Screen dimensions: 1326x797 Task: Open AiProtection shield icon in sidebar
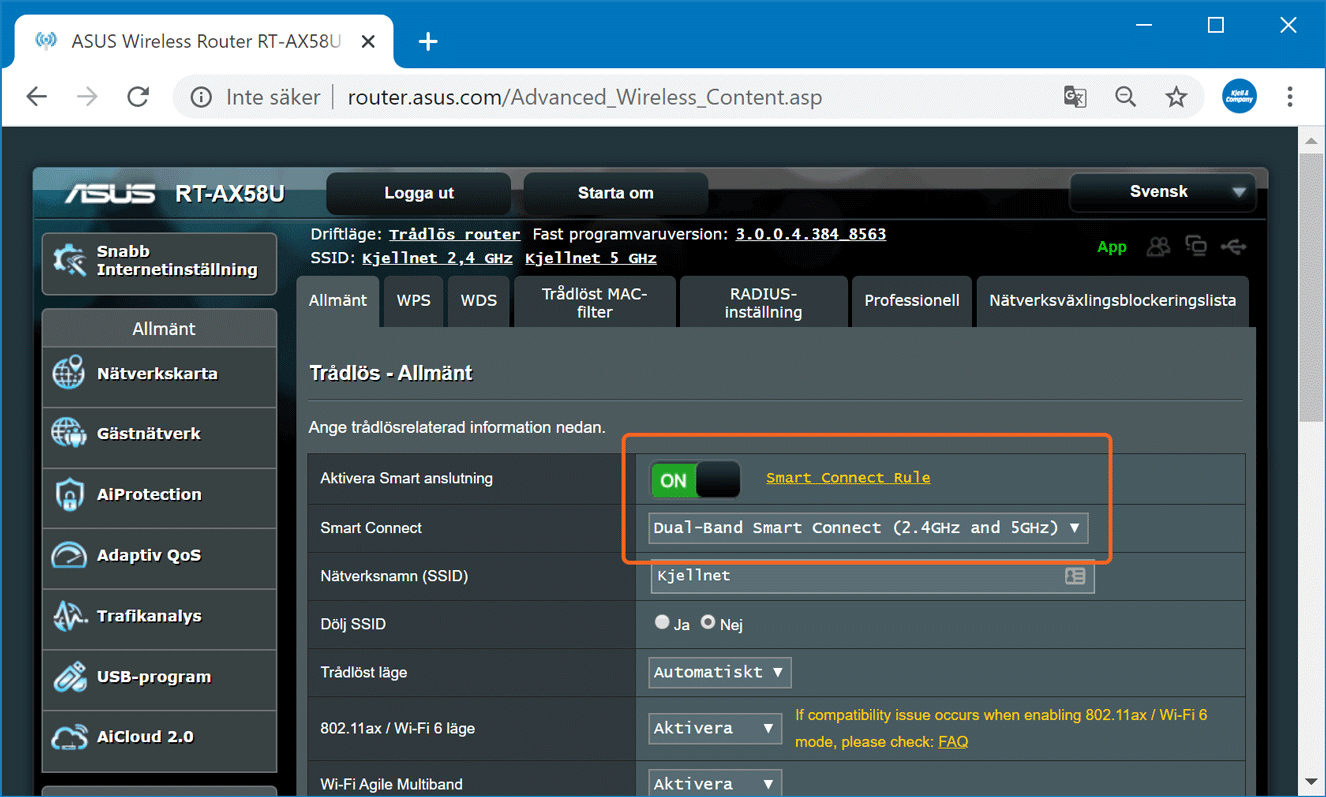69,495
